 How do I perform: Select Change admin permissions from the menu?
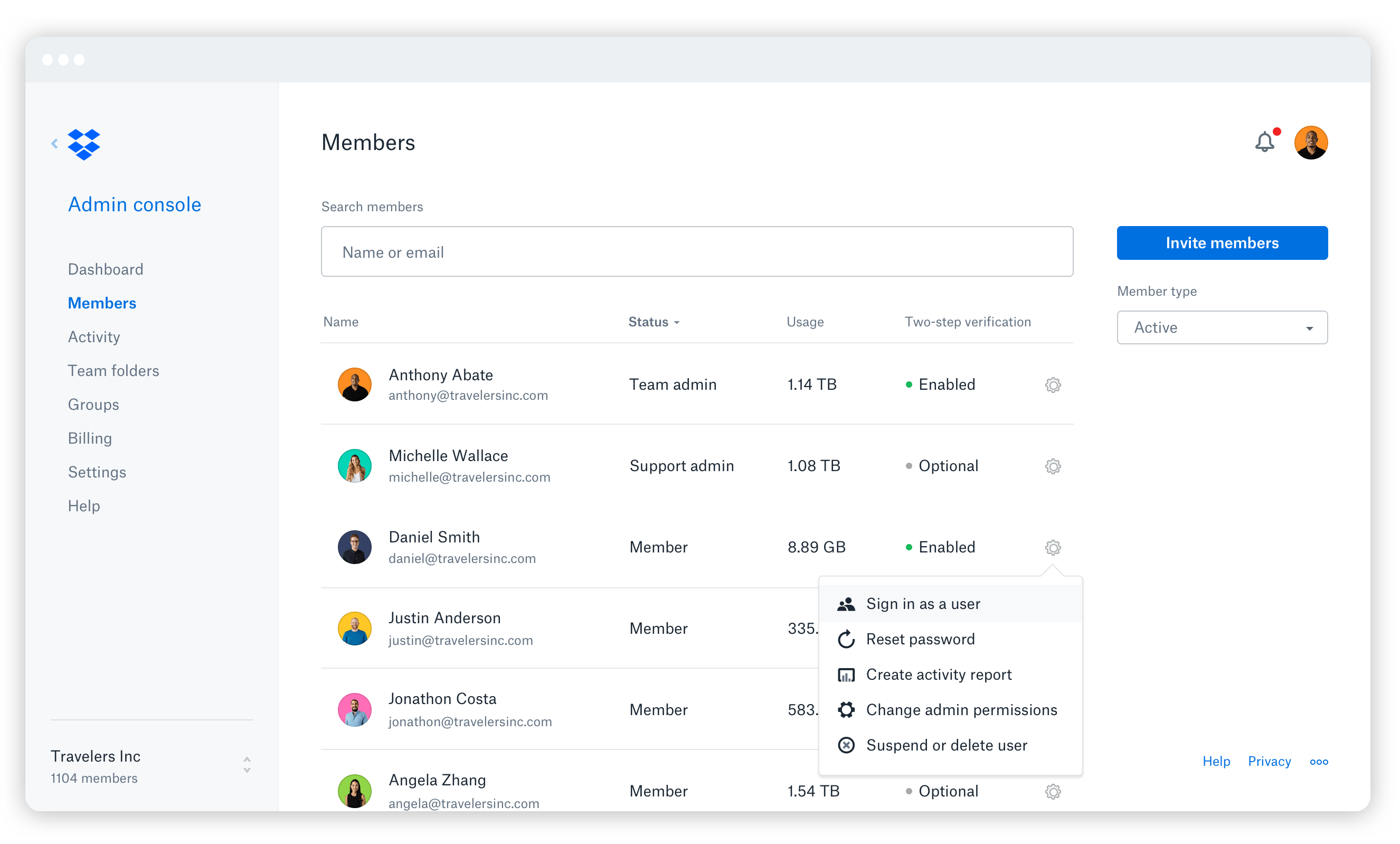[961, 709]
